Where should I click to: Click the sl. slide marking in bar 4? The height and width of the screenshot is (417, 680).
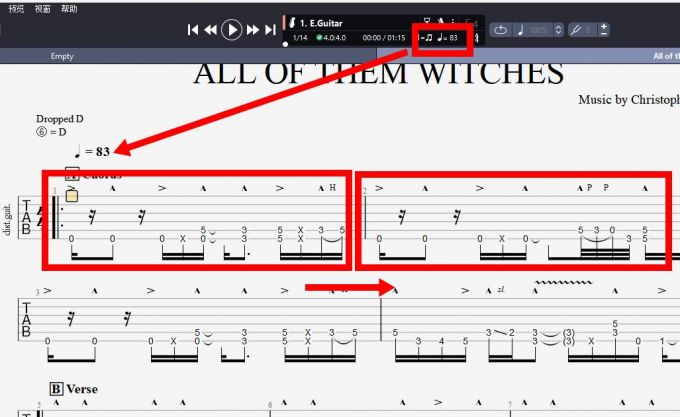[x=501, y=290]
